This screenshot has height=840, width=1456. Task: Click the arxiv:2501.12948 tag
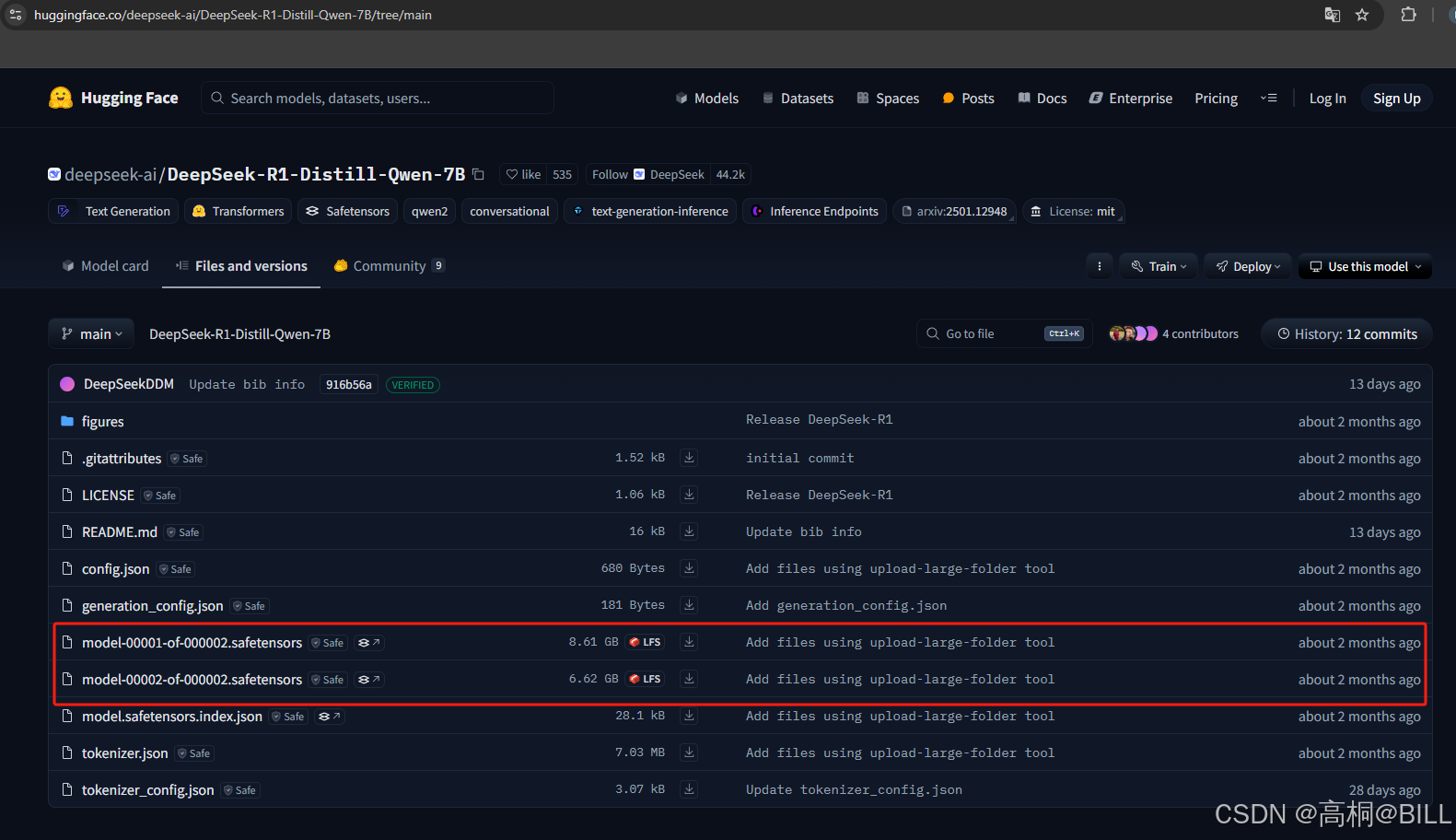click(x=954, y=211)
